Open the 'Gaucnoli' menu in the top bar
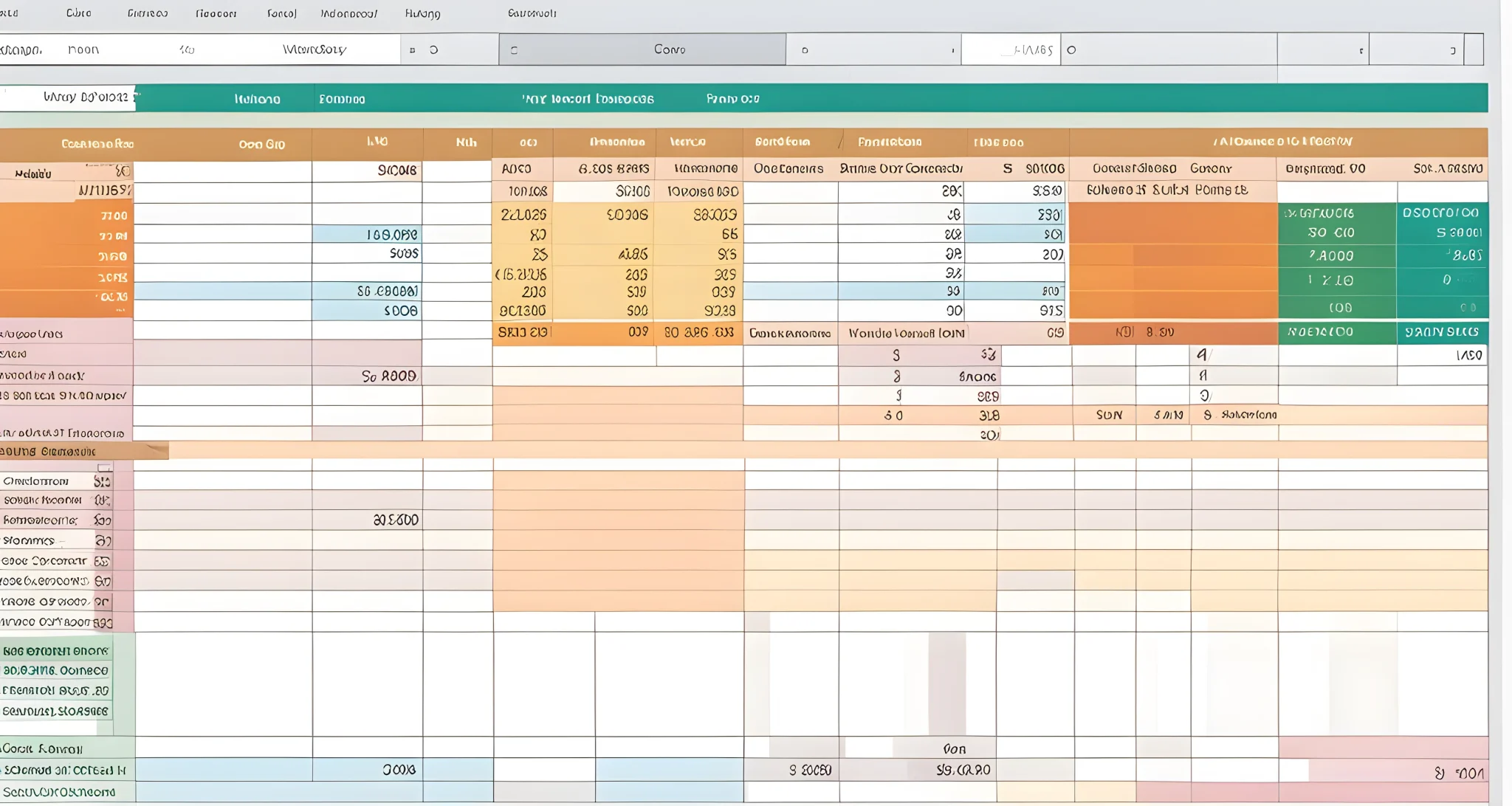The width and height of the screenshot is (1512, 806). coord(532,13)
